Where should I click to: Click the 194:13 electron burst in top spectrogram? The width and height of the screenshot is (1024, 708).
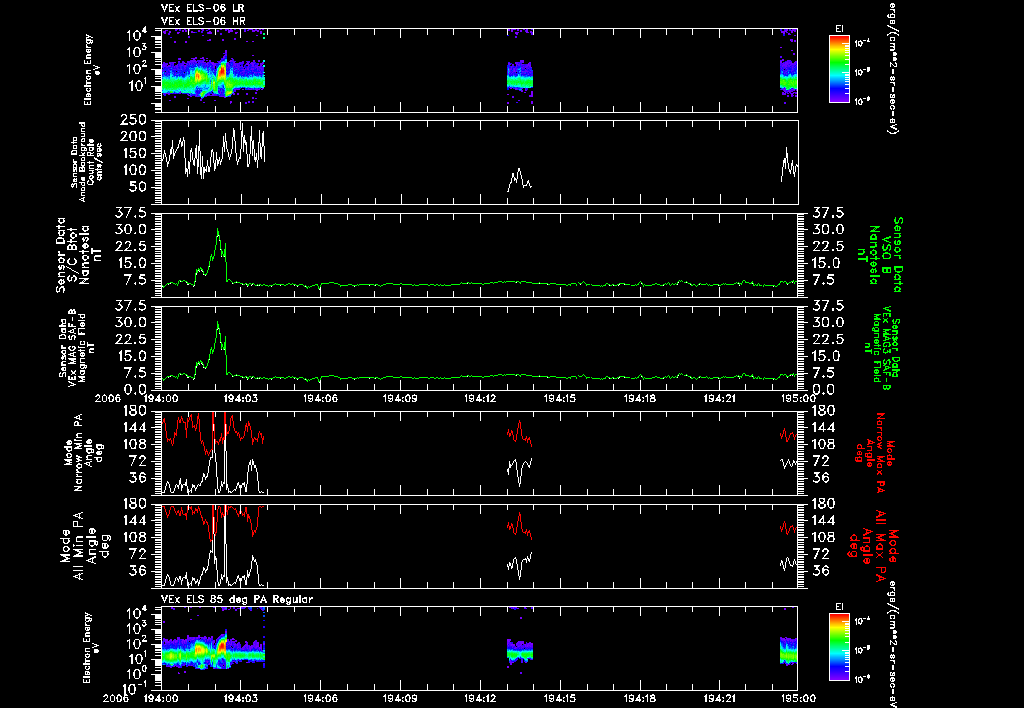pyautogui.click(x=520, y=75)
